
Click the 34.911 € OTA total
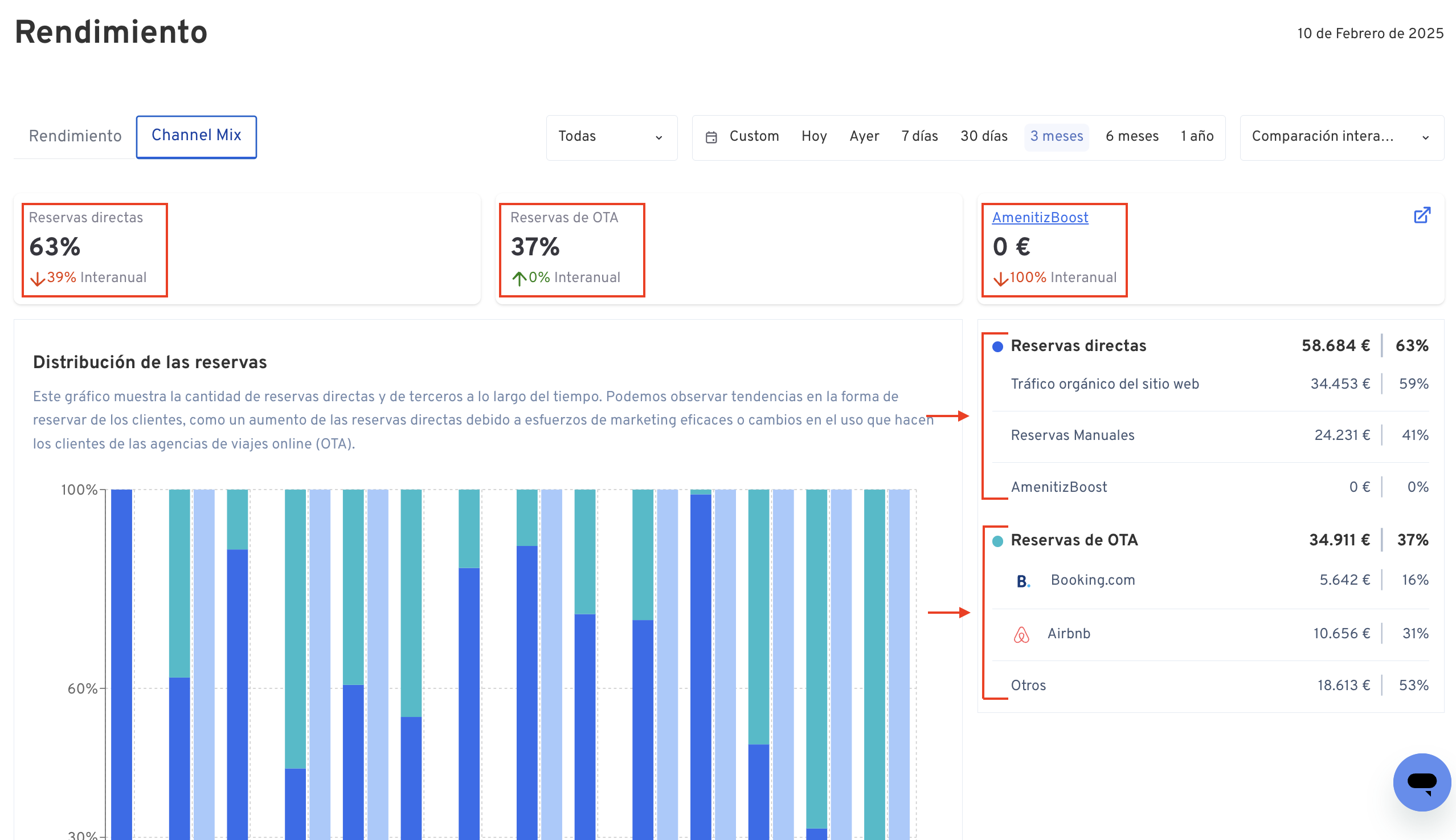click(1340, 541)
